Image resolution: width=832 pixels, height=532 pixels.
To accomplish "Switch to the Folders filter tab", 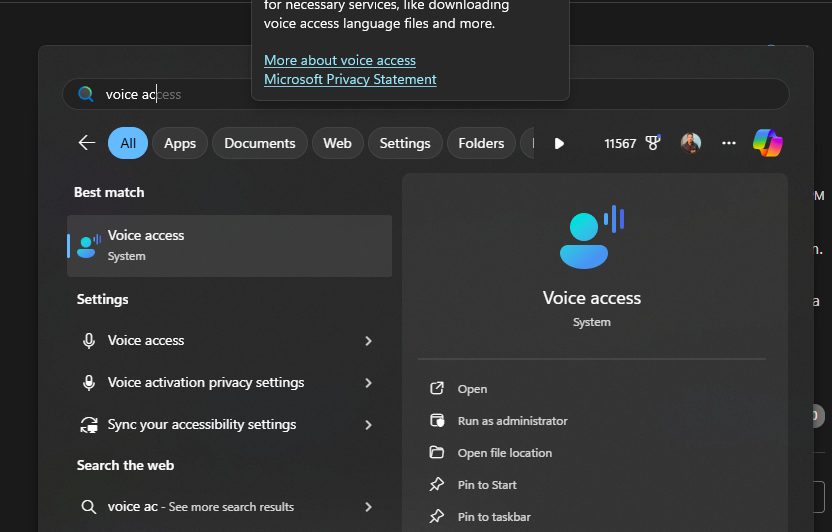I will [481, 143].
